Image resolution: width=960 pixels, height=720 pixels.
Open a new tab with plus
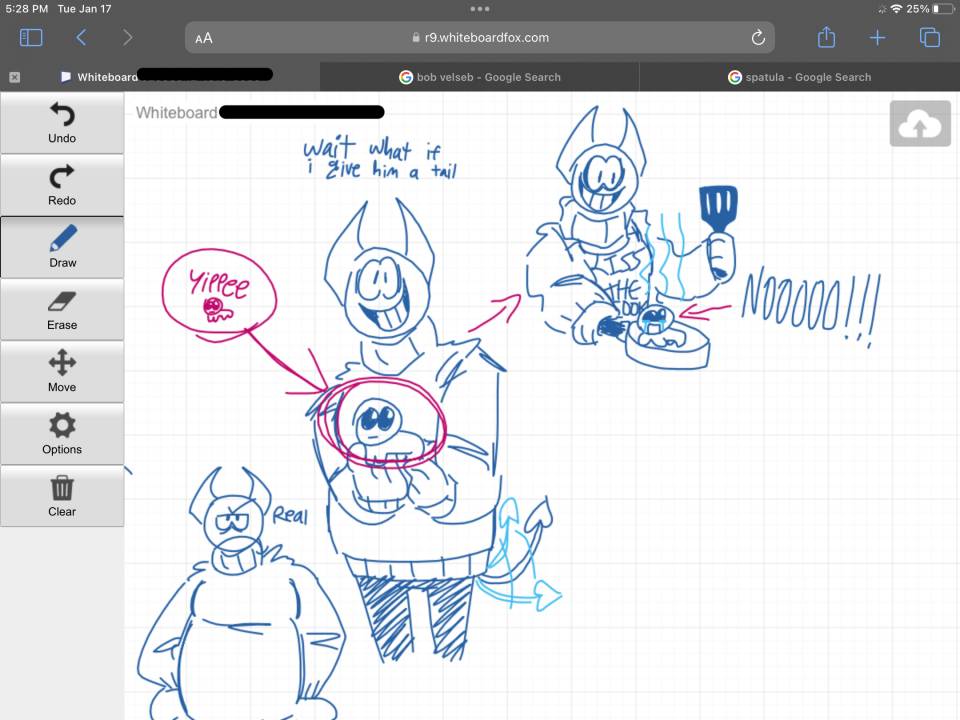click(877, 38)
